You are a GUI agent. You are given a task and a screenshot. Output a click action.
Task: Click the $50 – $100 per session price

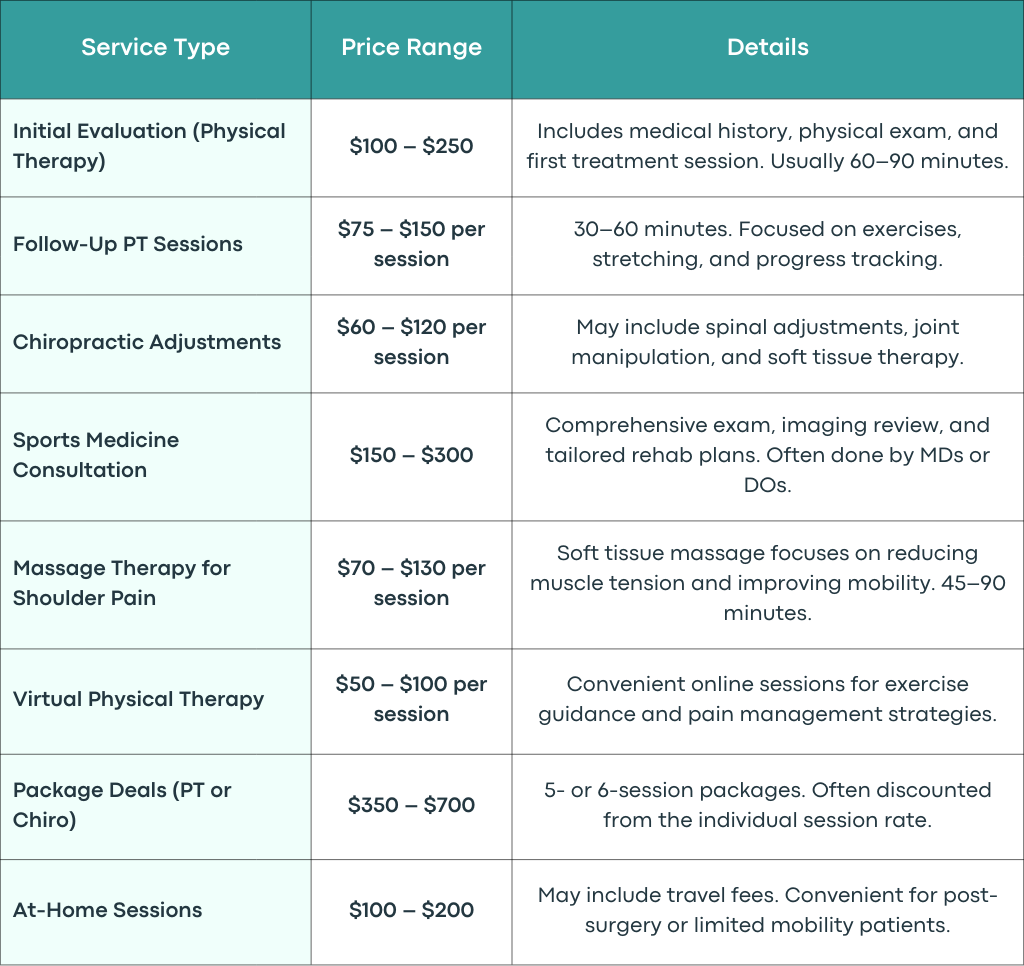(411, 701)
